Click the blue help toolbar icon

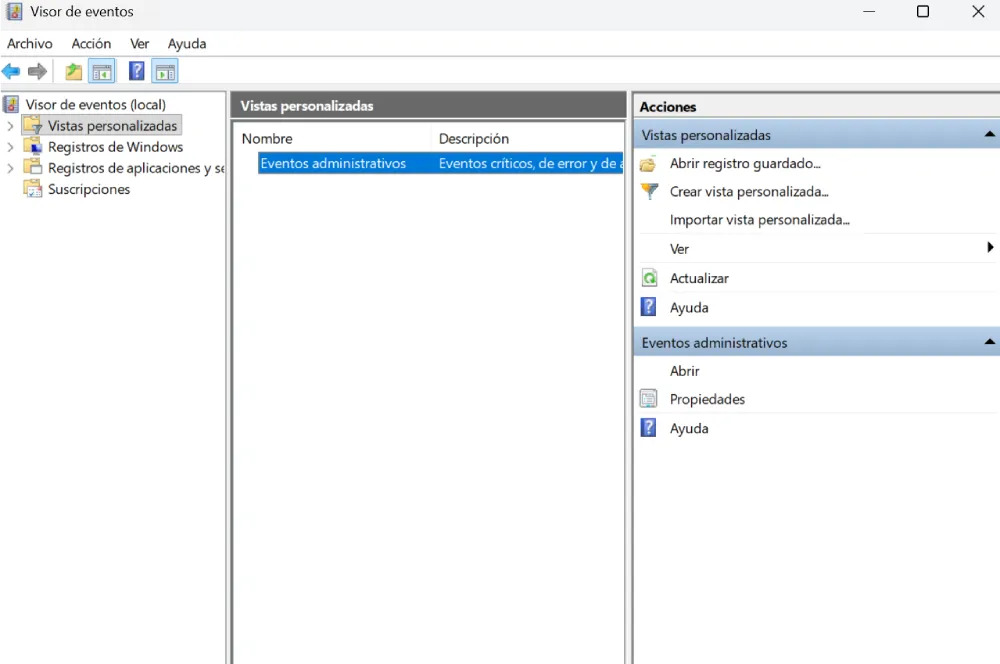tap(137, 71)
